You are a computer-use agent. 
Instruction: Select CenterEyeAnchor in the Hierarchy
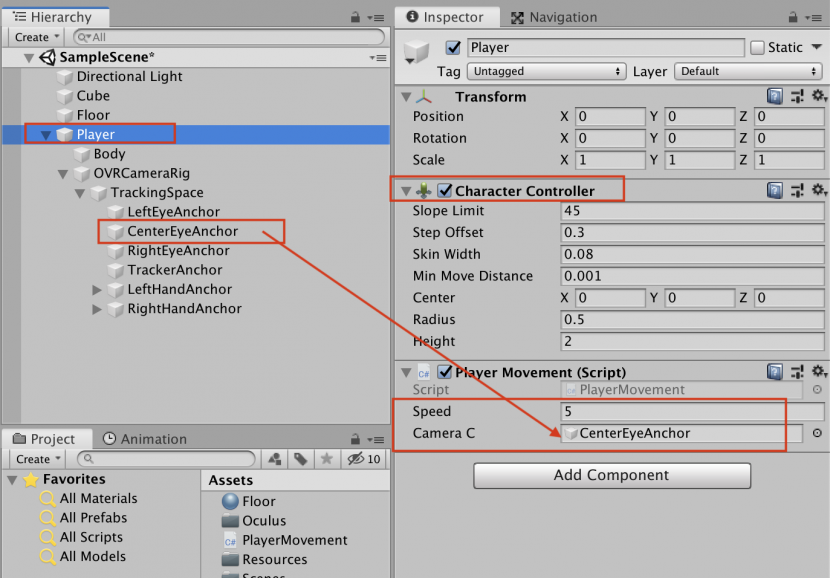(182, 231)
